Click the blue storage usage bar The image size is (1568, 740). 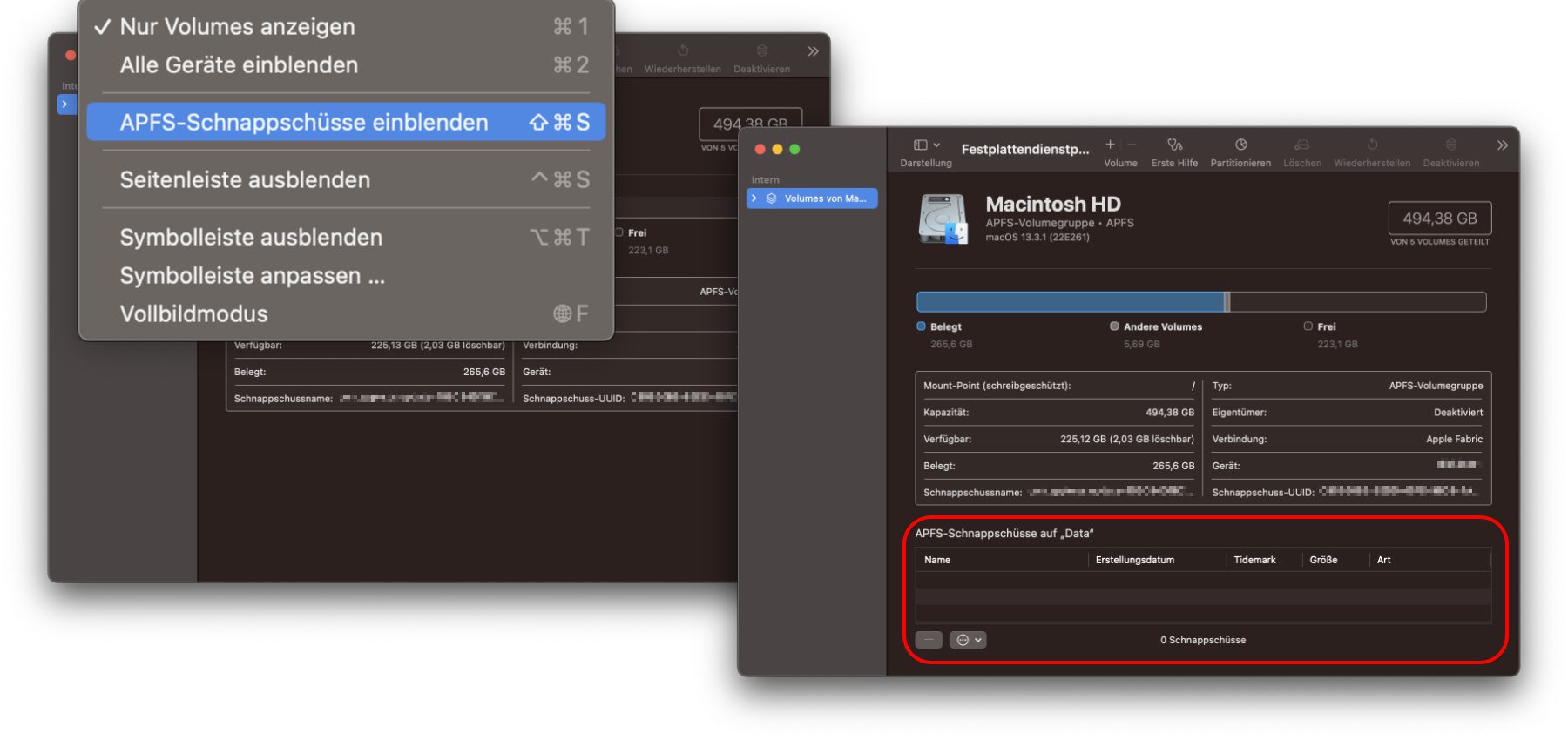tap(1070, 302)
